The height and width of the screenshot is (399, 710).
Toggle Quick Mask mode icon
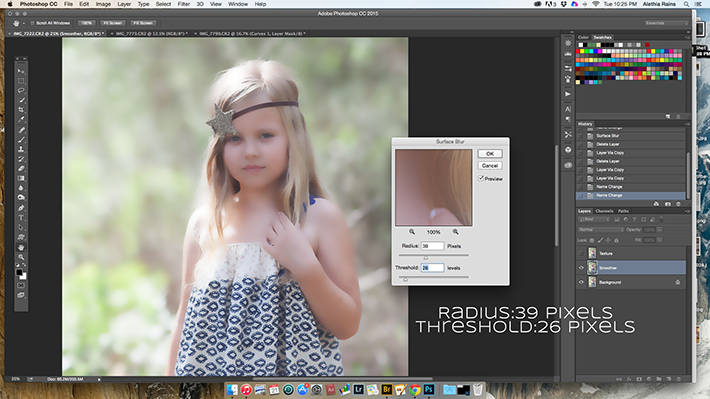click(x=21, y=286)
